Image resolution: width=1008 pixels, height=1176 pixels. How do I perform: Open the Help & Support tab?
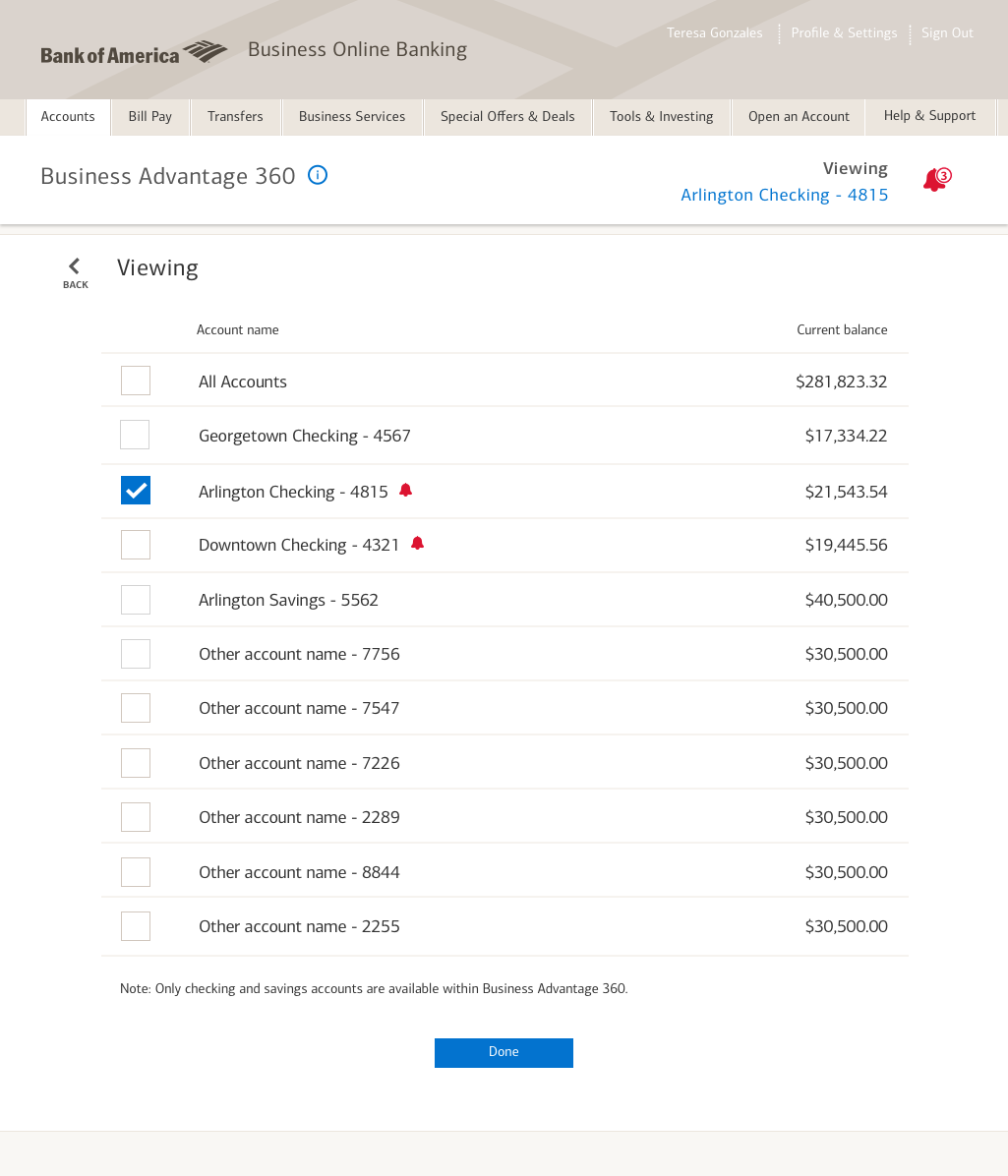[x=929, y=116]
